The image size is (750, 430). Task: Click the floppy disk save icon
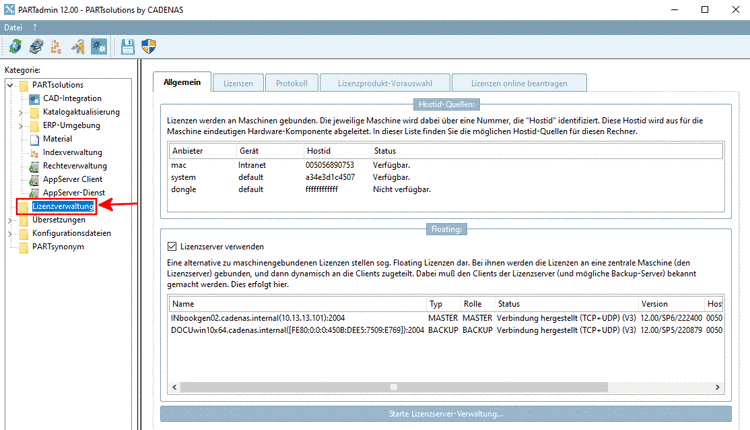tap(127, 47)
